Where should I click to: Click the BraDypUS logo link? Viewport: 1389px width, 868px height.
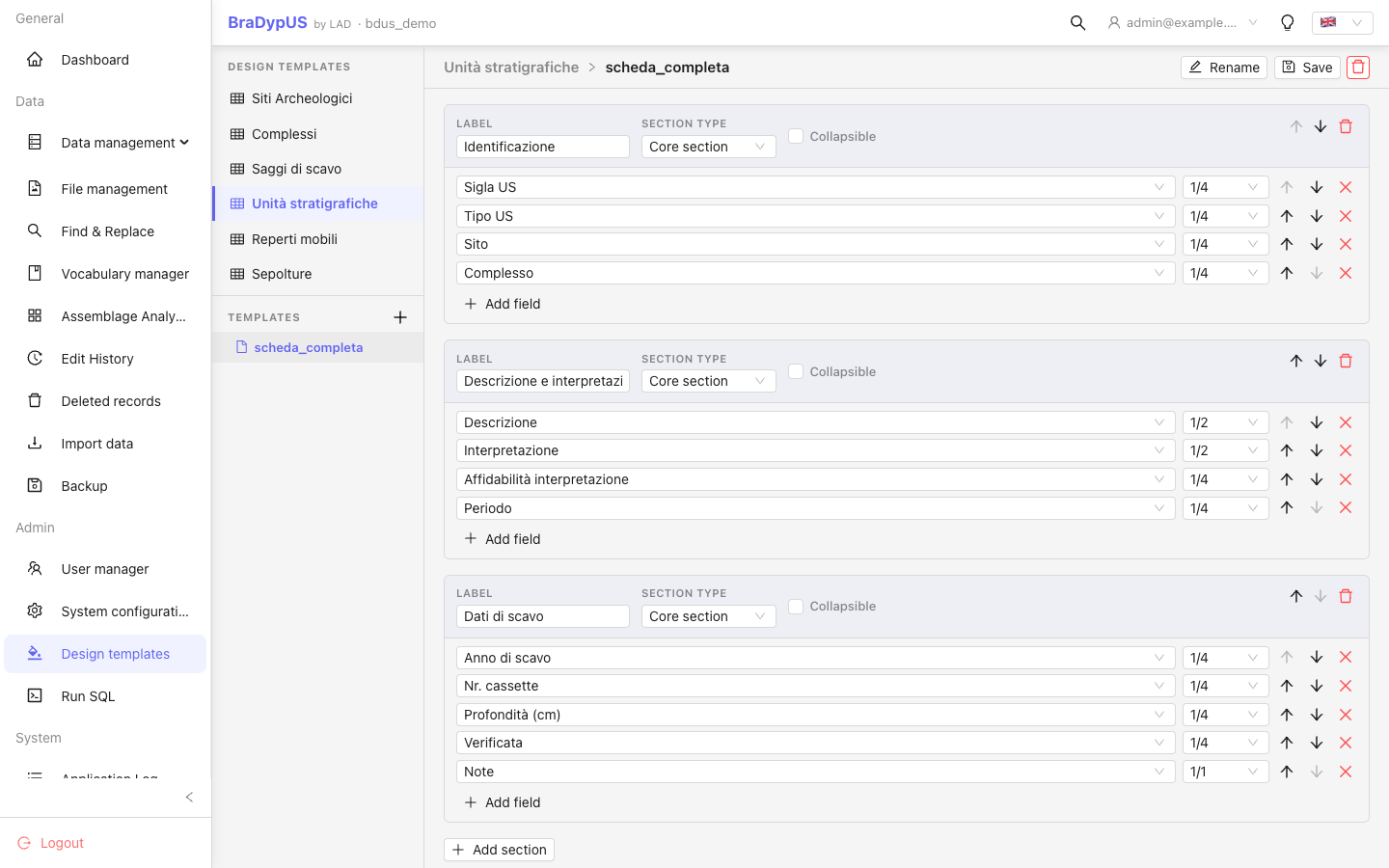tap(267, 22)
